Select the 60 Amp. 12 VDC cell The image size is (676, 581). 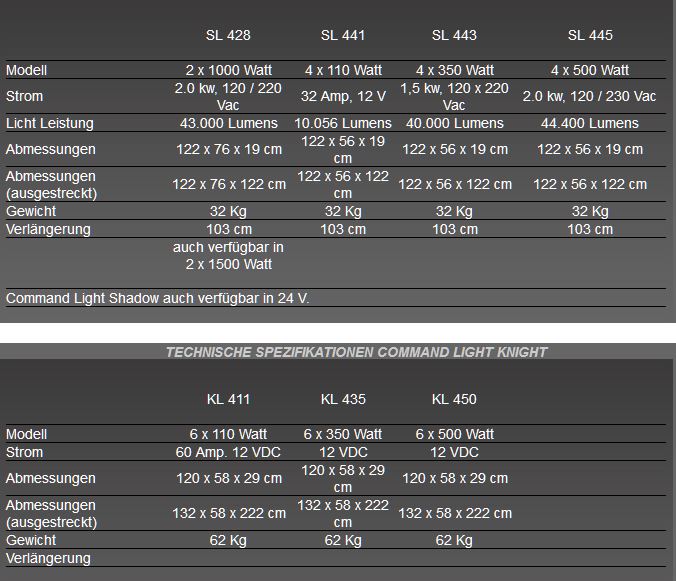click(x=228, y=452)
